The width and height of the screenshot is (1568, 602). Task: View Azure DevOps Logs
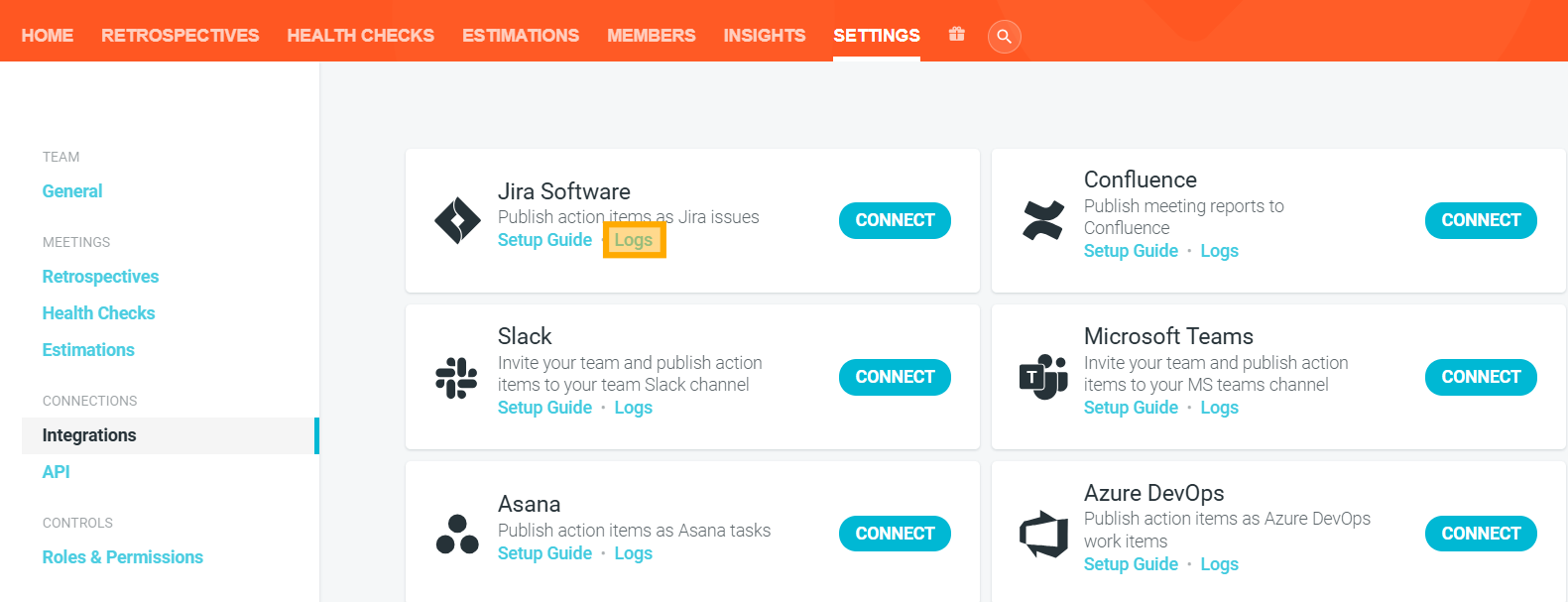pos(1220,564)
